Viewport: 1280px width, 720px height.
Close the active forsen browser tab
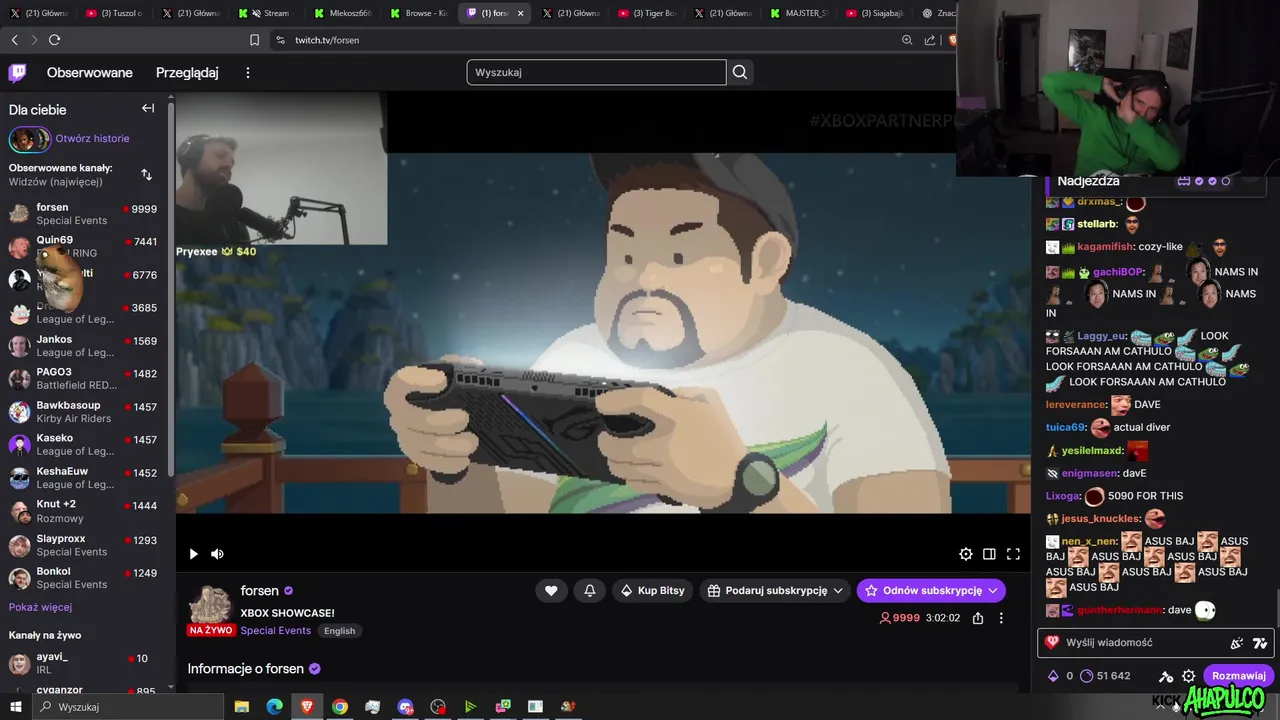point(520,13)
